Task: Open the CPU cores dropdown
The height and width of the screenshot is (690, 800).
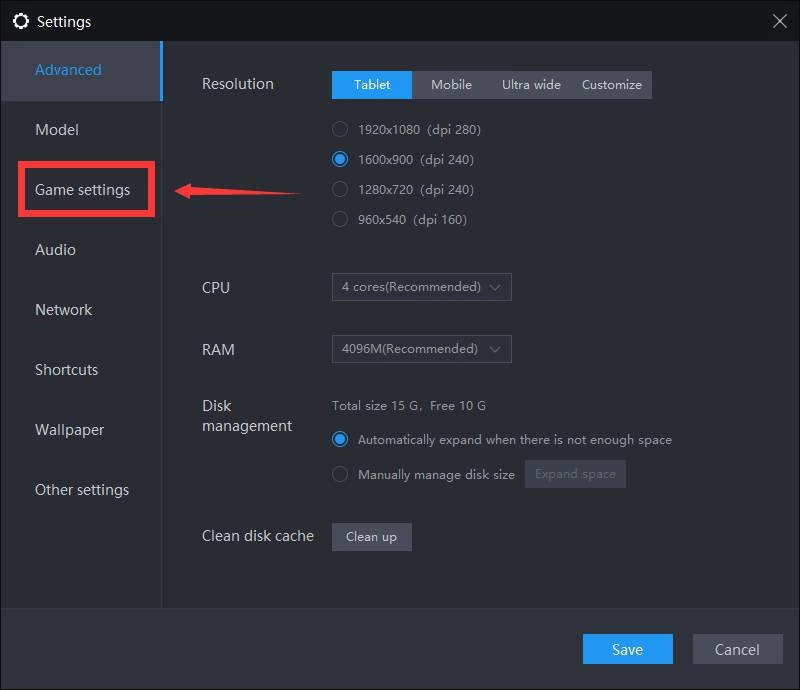Action: (421, 287)
